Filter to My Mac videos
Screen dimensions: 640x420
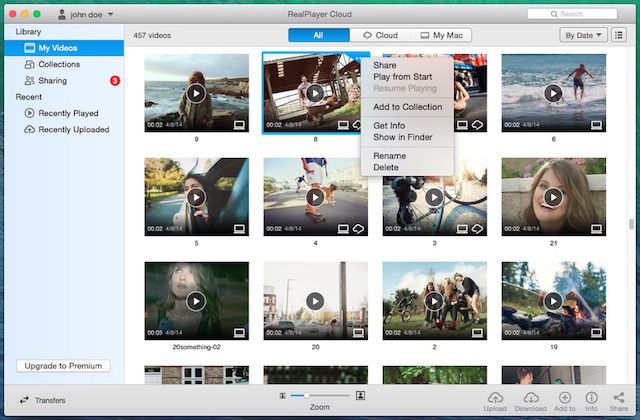(x=441, y=35)
